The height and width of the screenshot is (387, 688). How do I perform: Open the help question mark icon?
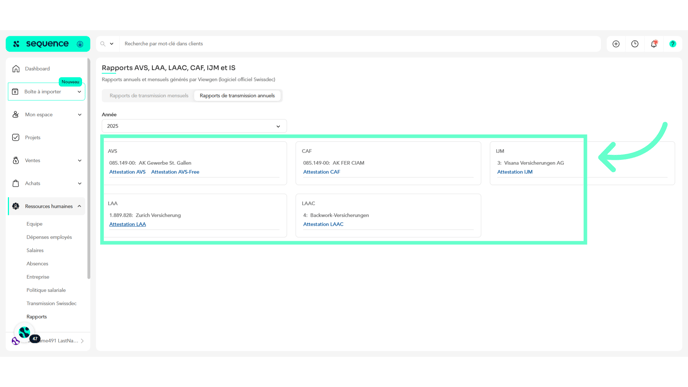(673, 44)
